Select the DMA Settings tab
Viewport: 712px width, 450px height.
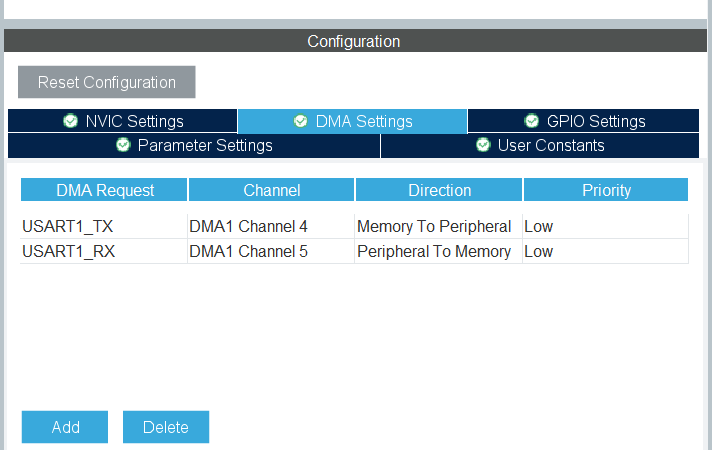pyautogui.click(x=352, y=121)
